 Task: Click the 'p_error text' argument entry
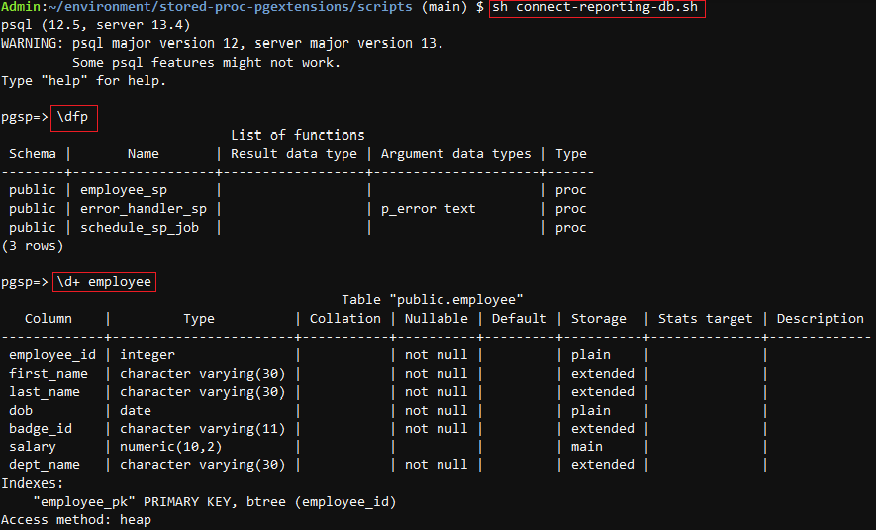coord(428,209)
